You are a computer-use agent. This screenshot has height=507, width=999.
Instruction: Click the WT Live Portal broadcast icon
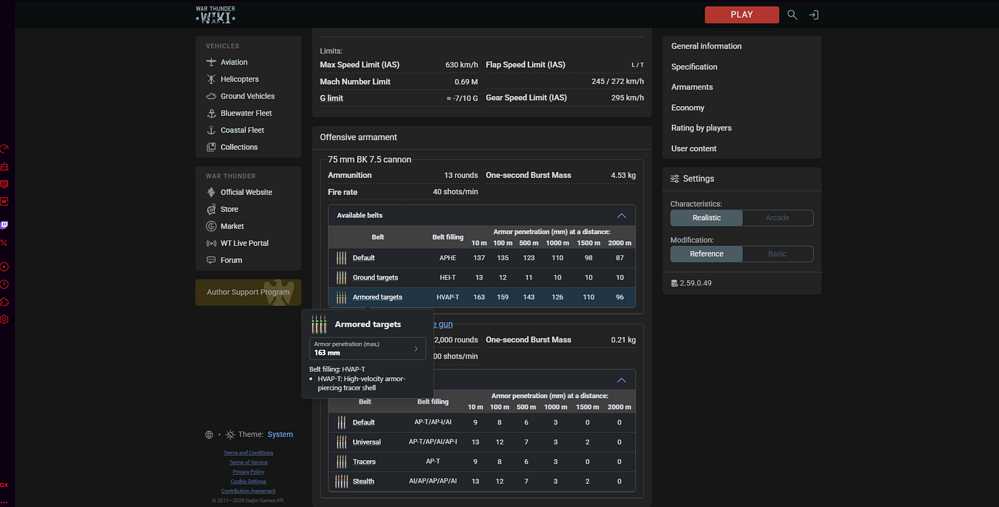(x=211, y=243)
